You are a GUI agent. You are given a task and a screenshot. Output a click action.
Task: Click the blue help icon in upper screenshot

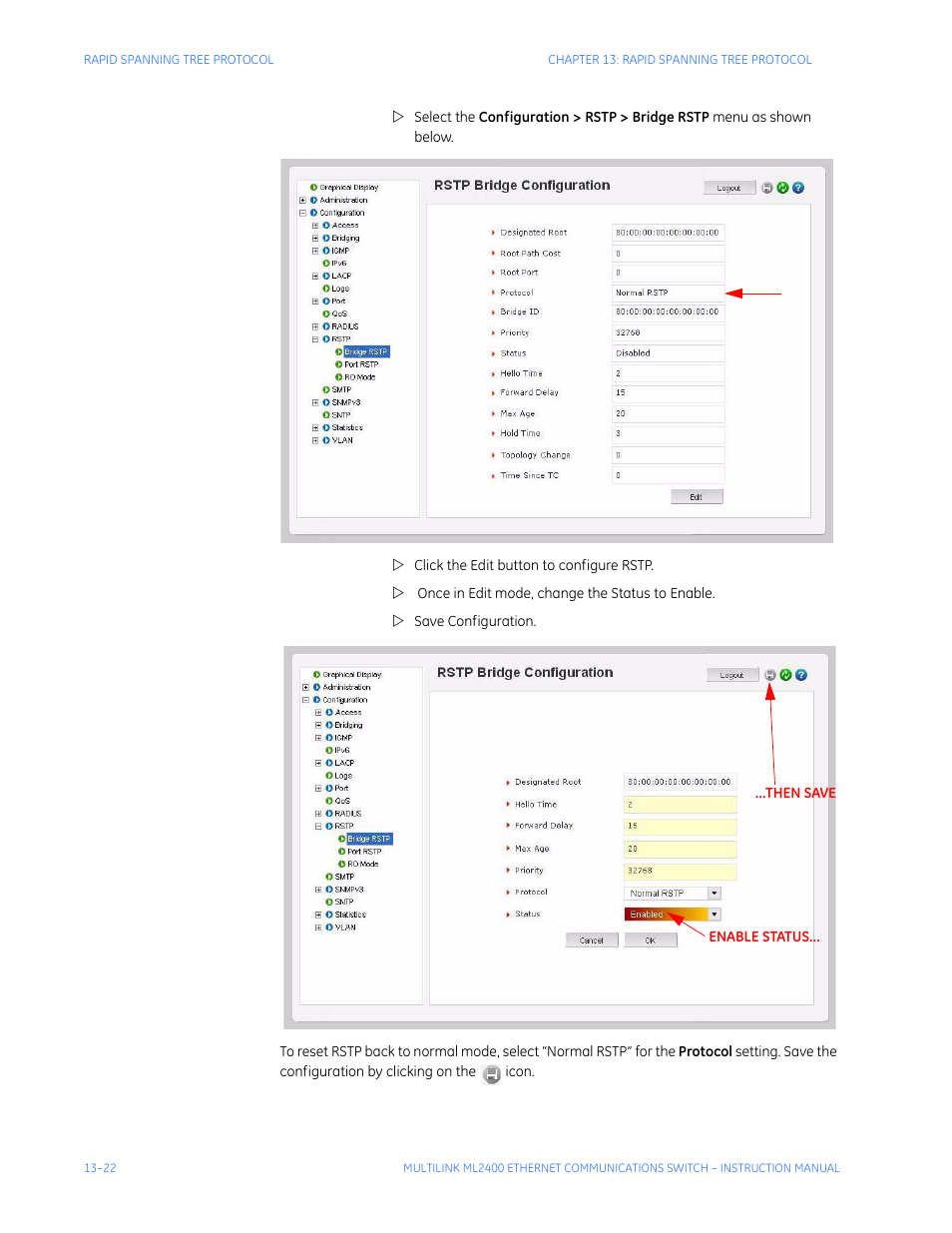pos(798,188)
